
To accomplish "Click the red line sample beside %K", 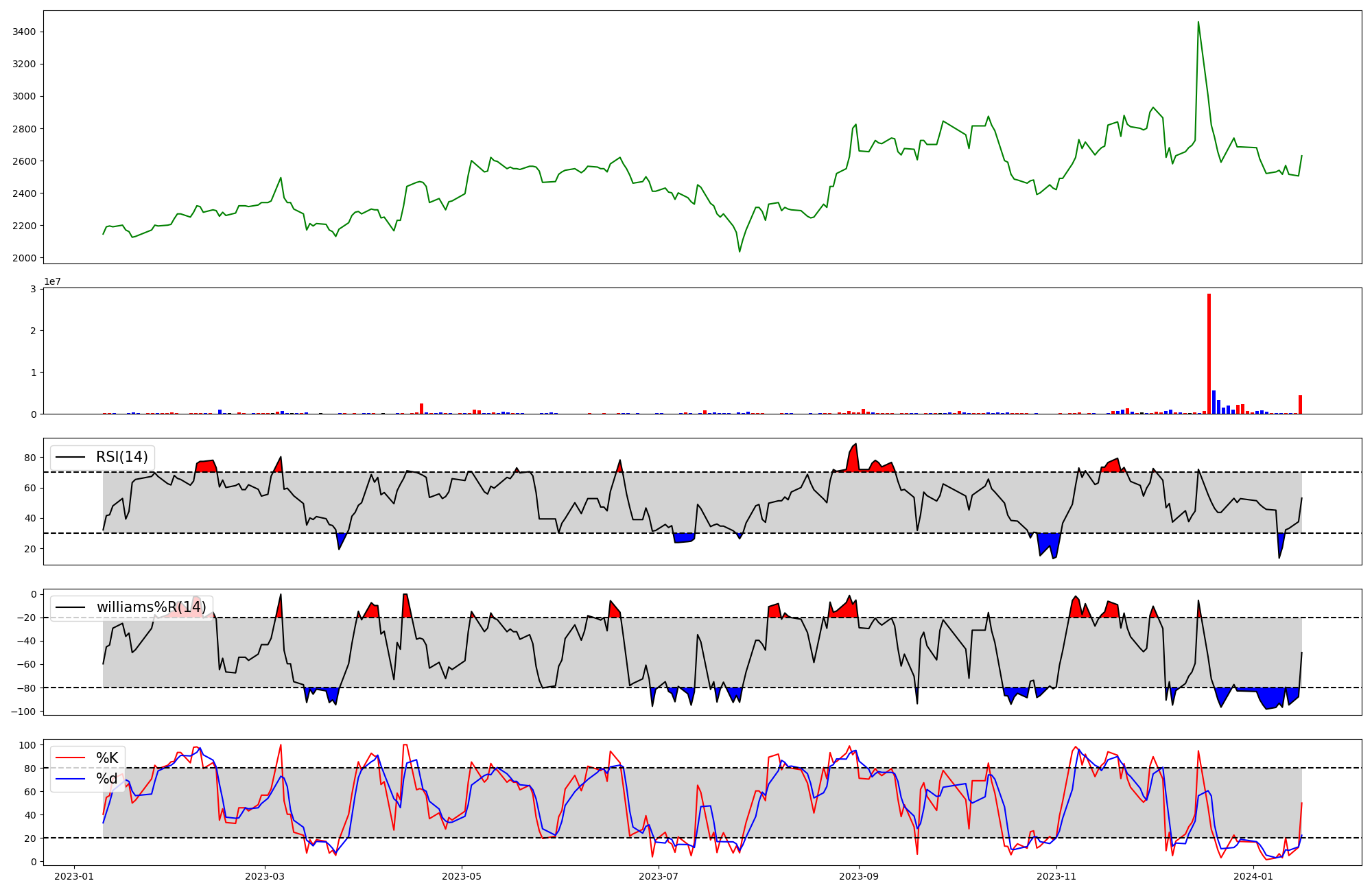I will pos(70,758).
